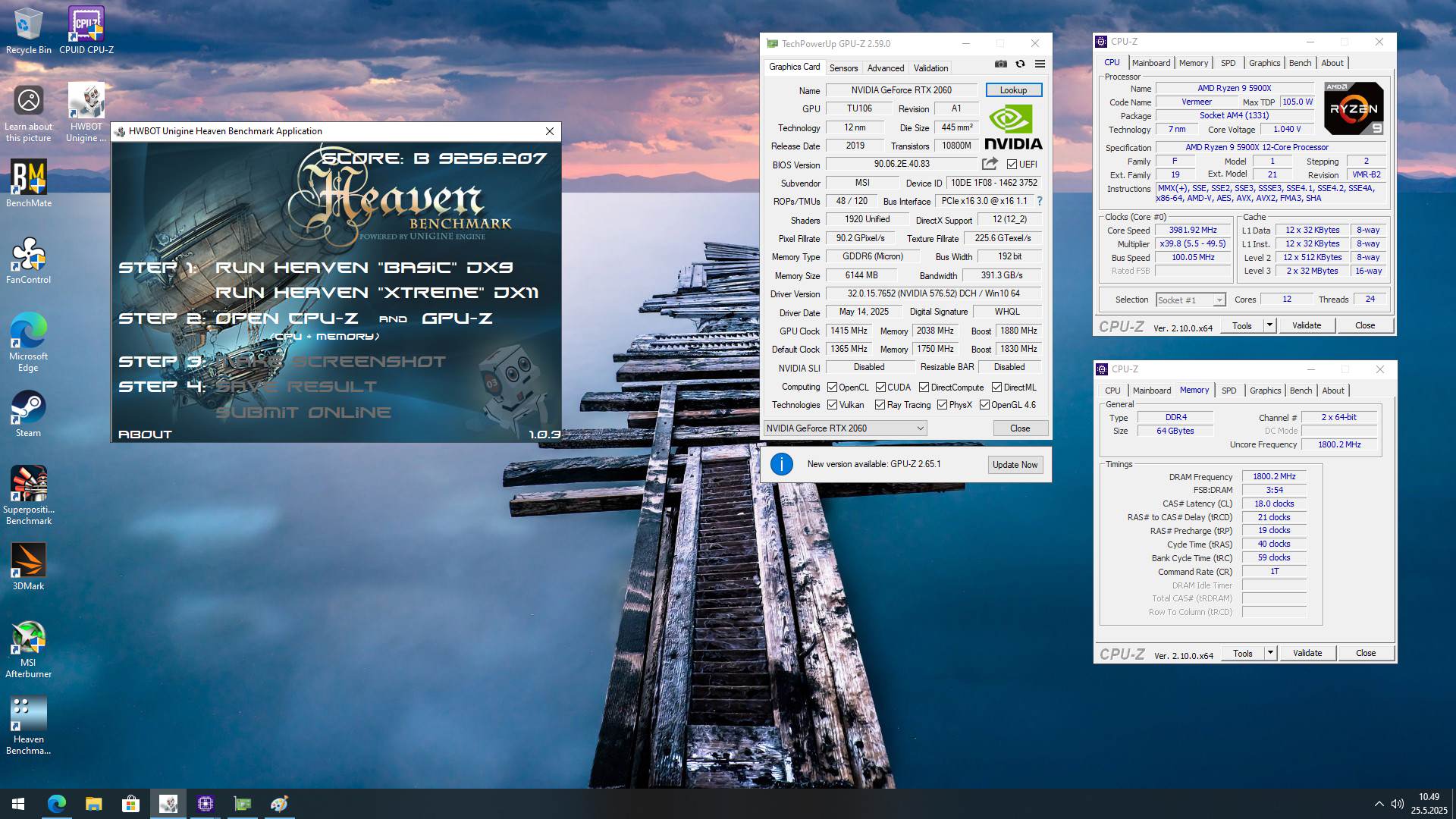
Task: Click the Bus Interface question mark icon
Action: tap(1039, 201)
